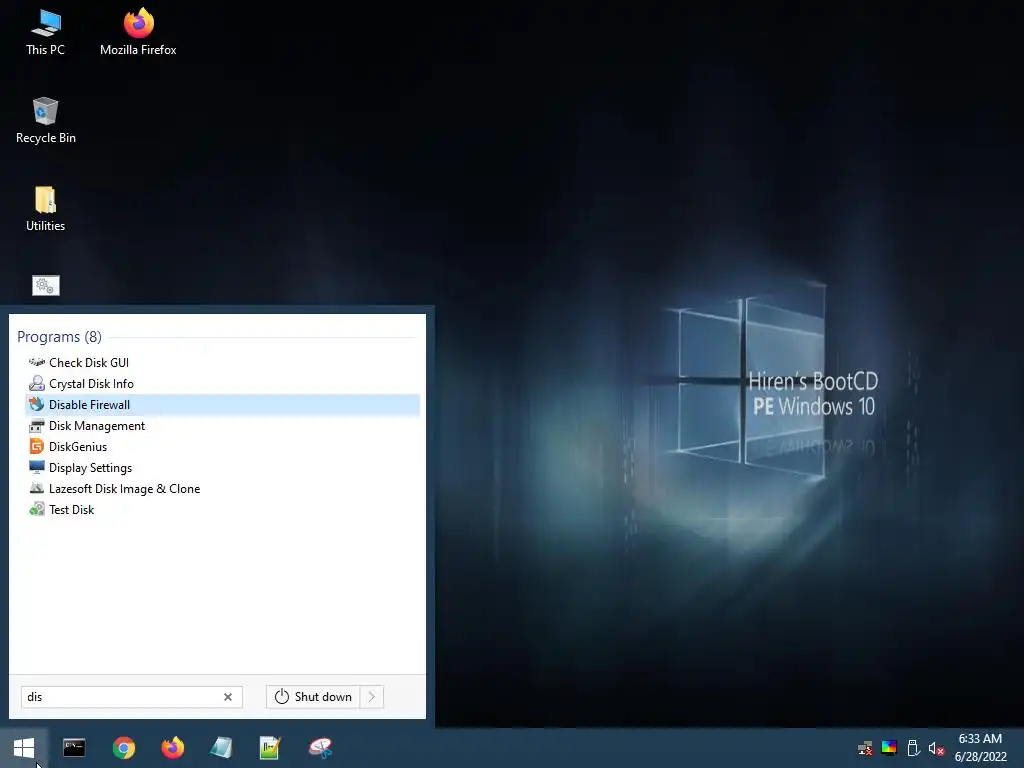The height and width of the screenshot is (768, 1024).
Task: Expand the Shut down options arrow
Action: pyautogui.click(x=372, y=697)
